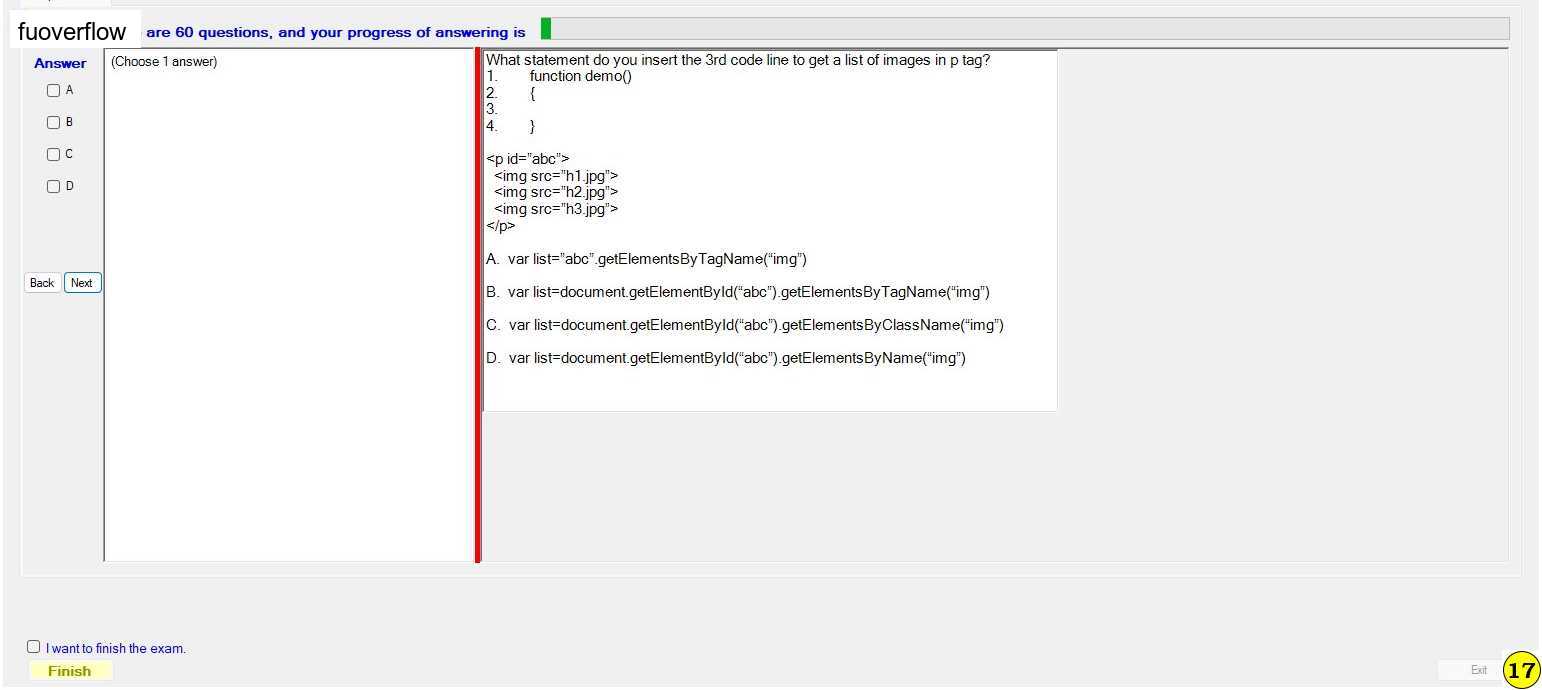The height and width of the screenshot is (690, 1542).
Task: Tick 'I want to finish the exam' checkbox
Action: tap(34, 647)
